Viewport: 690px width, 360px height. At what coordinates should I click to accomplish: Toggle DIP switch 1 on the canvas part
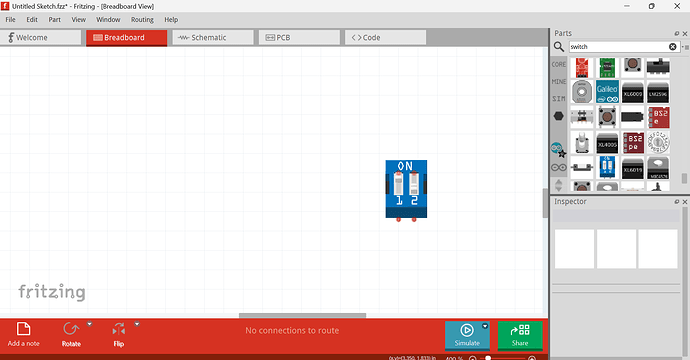point(398,184)
